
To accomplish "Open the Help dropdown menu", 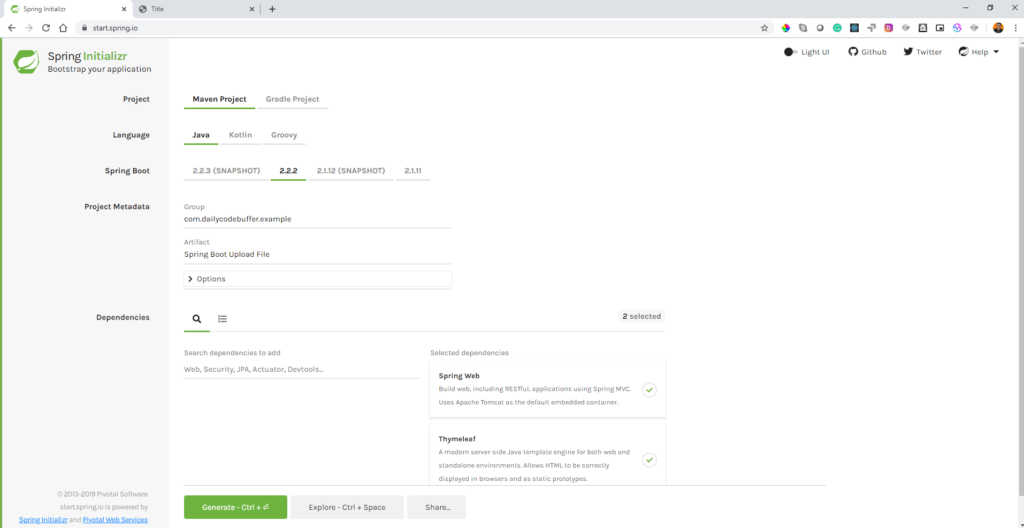I will pos(978,52).
